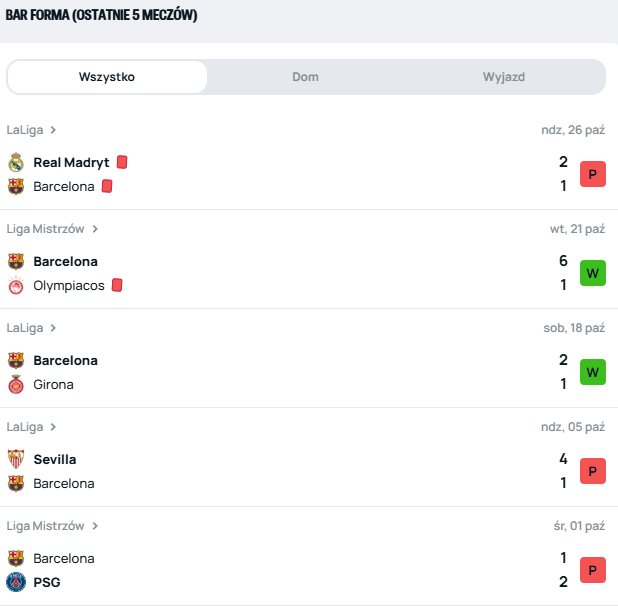Click Barcelona crest in Real Madryt match
The image size is (618, 606).
tap(15, 186)
